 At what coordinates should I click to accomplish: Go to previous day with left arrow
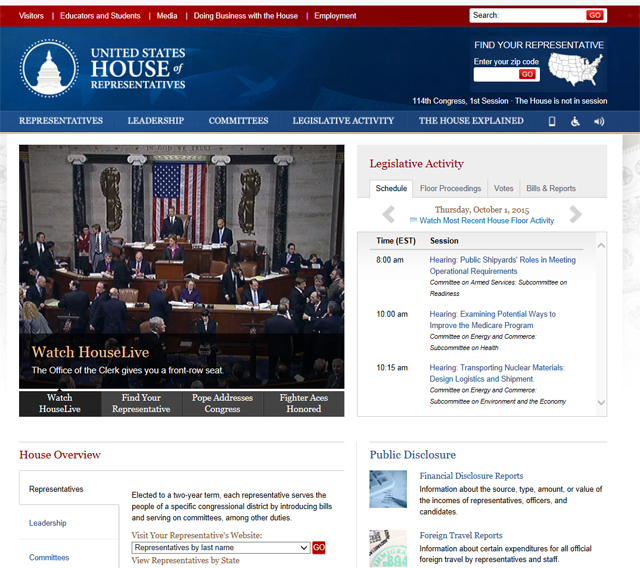point(389,214)
